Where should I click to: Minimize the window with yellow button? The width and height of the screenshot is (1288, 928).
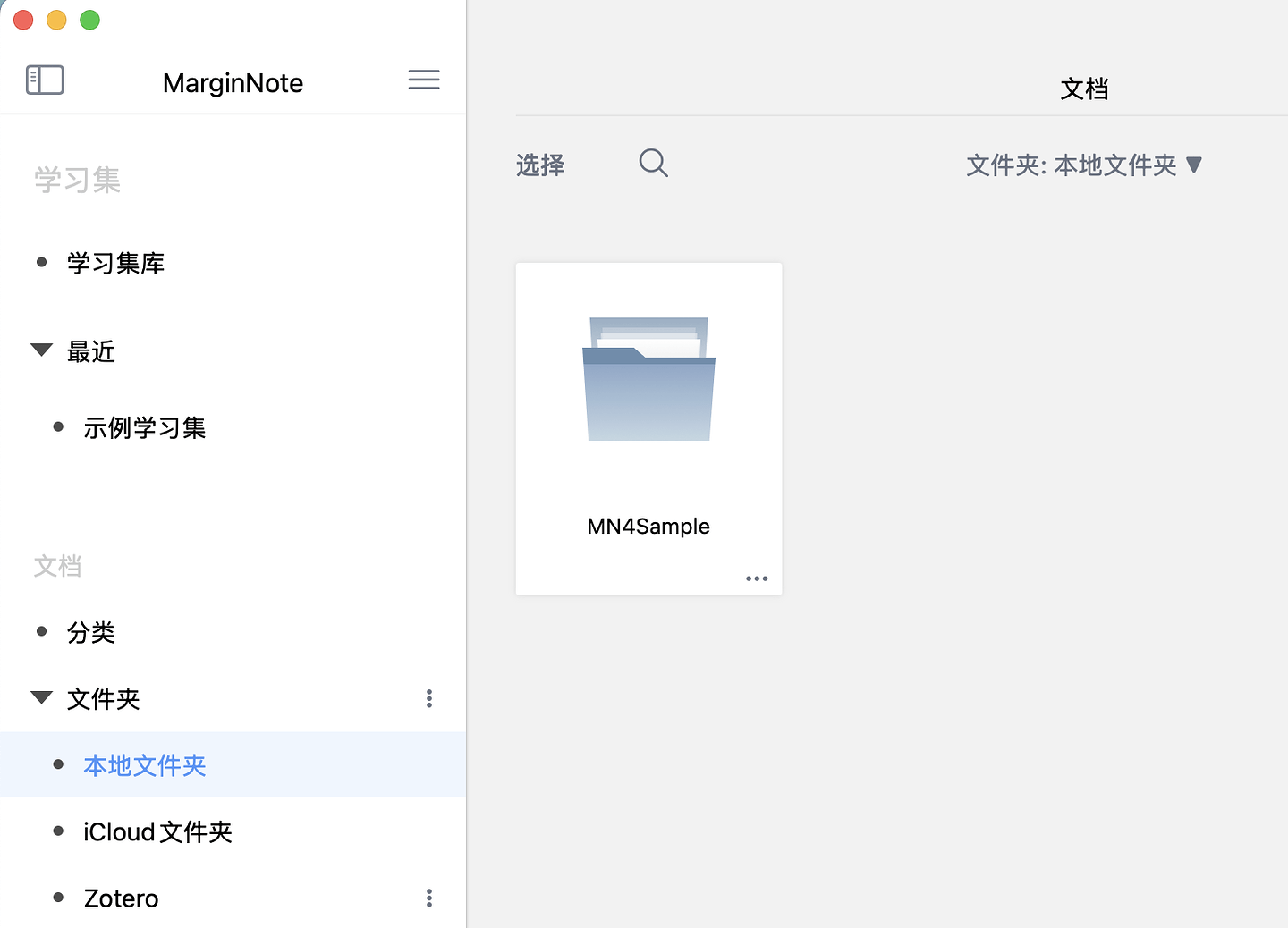pyautogui.click(x=56, y=20)
